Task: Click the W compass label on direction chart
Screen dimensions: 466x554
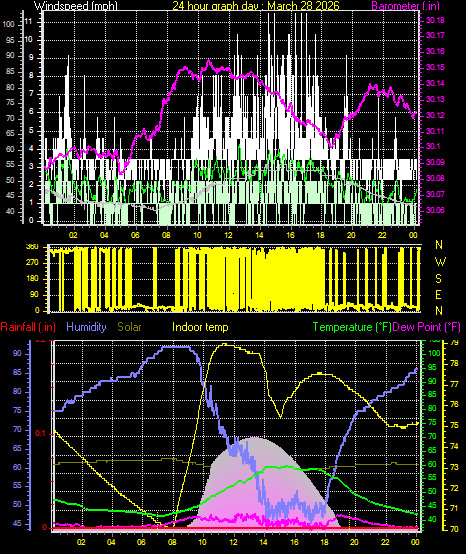Action: click(440, 262)
